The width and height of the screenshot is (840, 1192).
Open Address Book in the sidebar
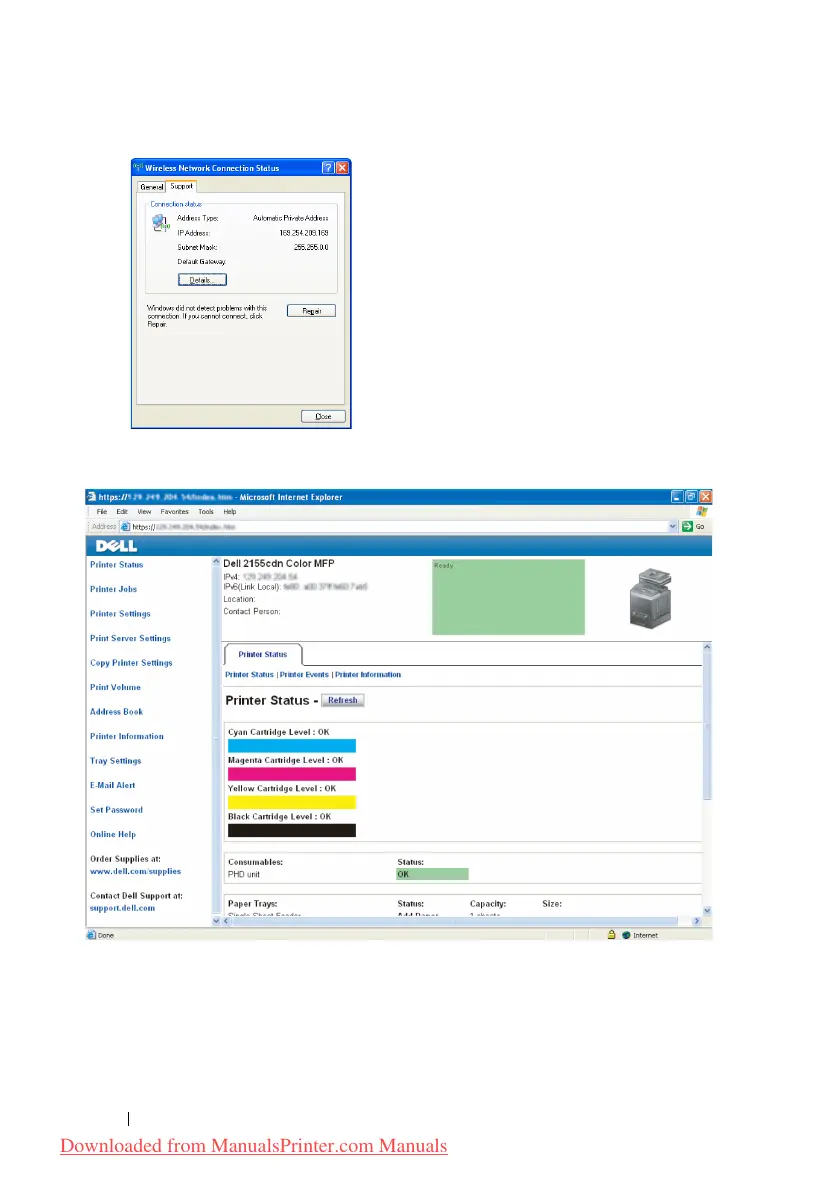click(116, 712)
